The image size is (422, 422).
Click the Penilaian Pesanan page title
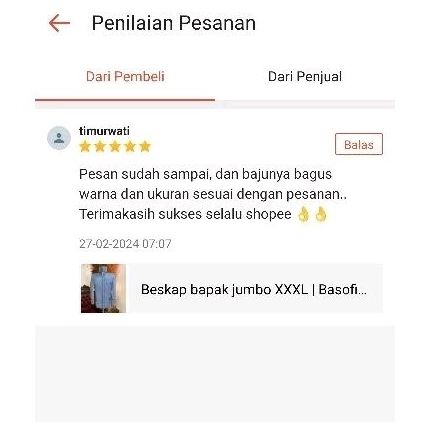coord(174,23)
